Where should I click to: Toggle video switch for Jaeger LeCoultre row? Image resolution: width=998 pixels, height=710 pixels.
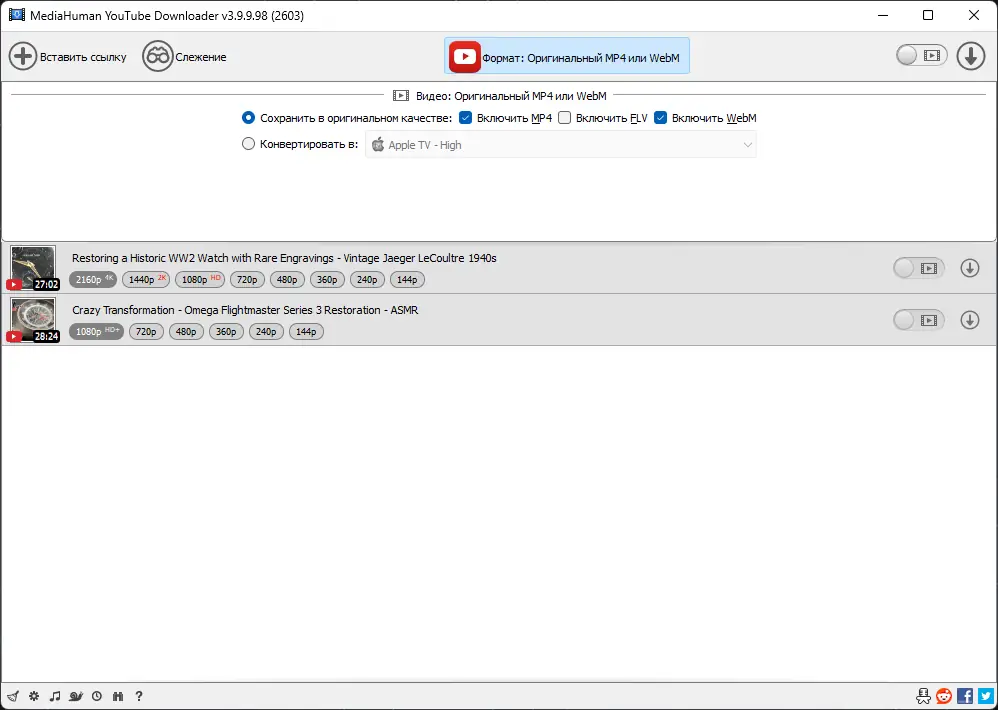tap(919, 268)
